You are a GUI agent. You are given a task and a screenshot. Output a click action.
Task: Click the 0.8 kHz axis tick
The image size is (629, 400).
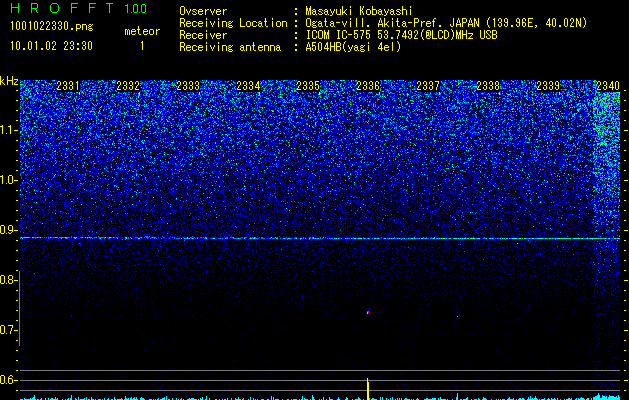[x=9, y=280]
